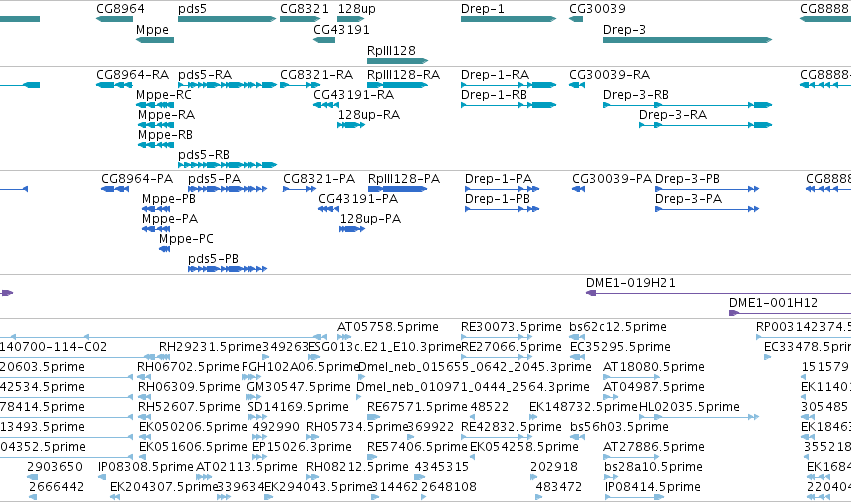851x502 pixels.
Task: Select the CG30039-PA protein label
Action: 612,179
